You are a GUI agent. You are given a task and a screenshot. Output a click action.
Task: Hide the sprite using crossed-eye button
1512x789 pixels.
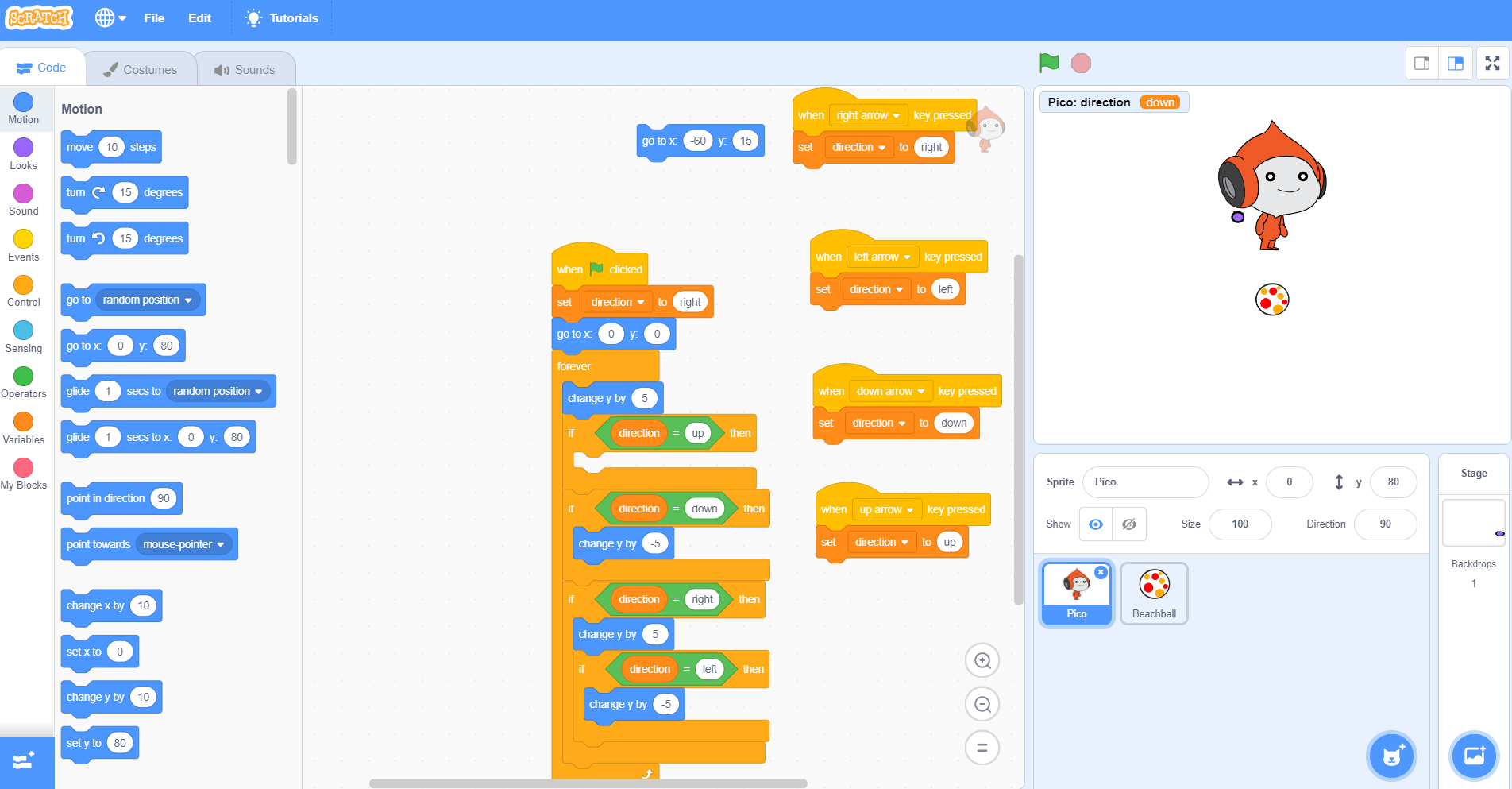coord(1129,524)
